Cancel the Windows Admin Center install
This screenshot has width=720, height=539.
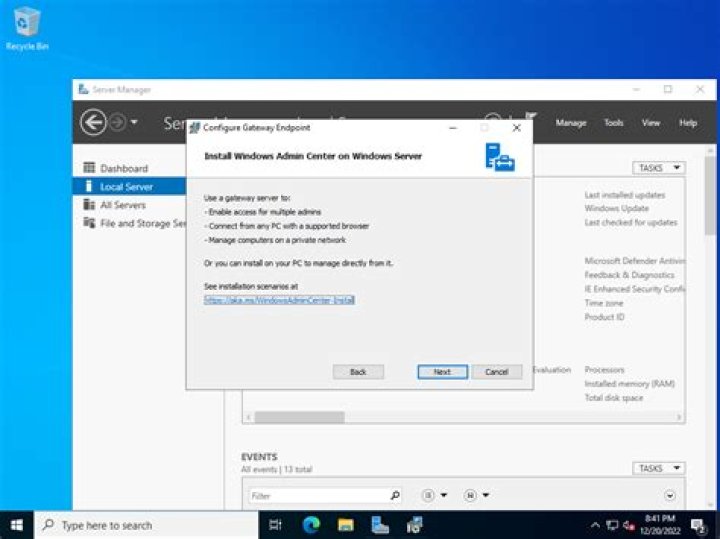tap(497, 371)
